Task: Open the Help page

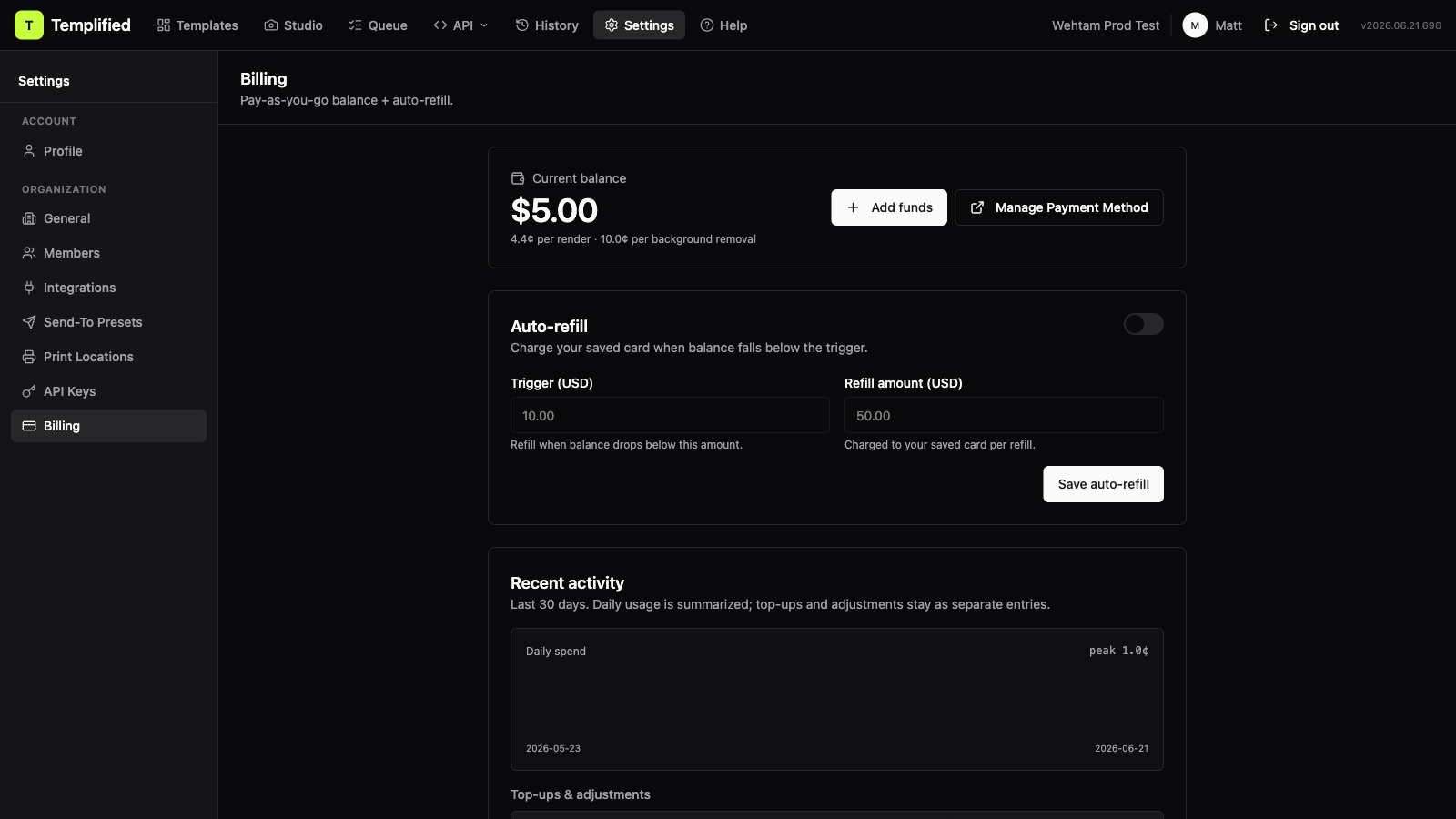Action: tap(723, 25)
